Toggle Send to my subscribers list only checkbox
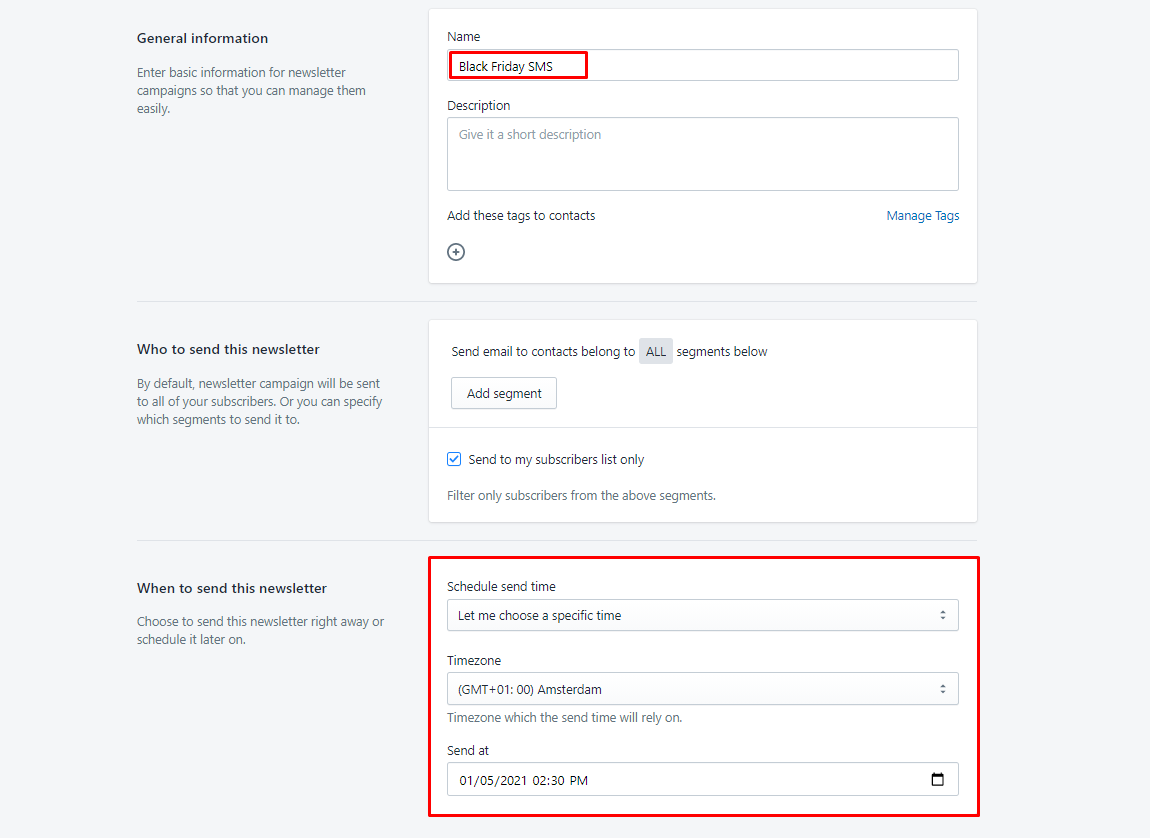This screenshot has height=838, width=1150. (x=454, y=459)
